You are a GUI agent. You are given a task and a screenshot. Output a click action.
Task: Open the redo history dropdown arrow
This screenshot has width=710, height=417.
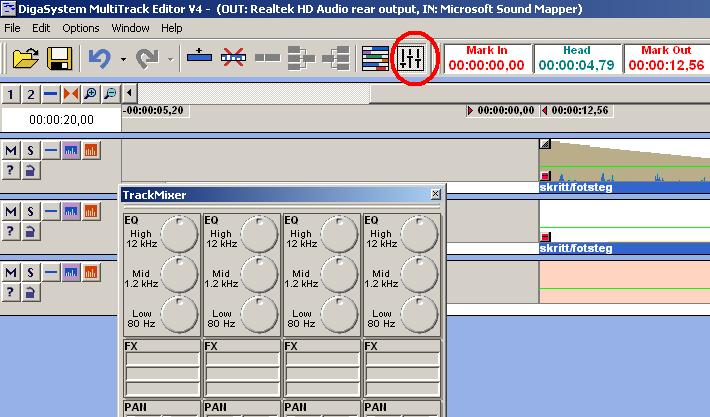[170, 59]
